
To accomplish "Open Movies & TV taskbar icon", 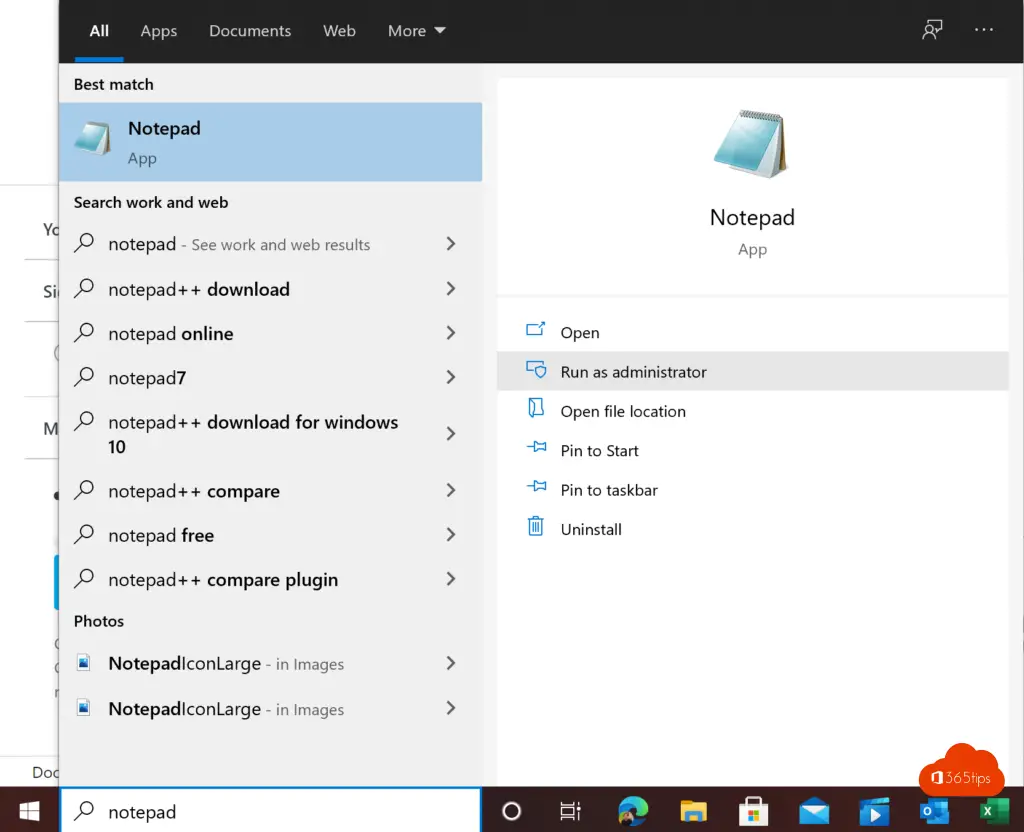I will pos(874,812).
